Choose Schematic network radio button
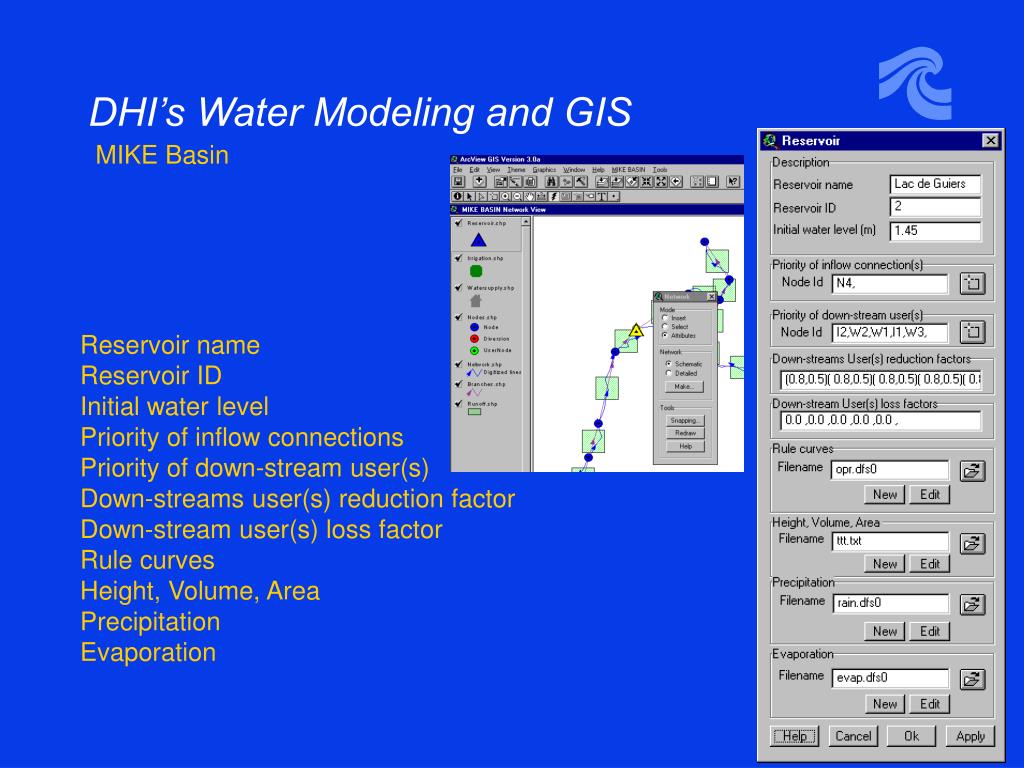 (668, 363)
